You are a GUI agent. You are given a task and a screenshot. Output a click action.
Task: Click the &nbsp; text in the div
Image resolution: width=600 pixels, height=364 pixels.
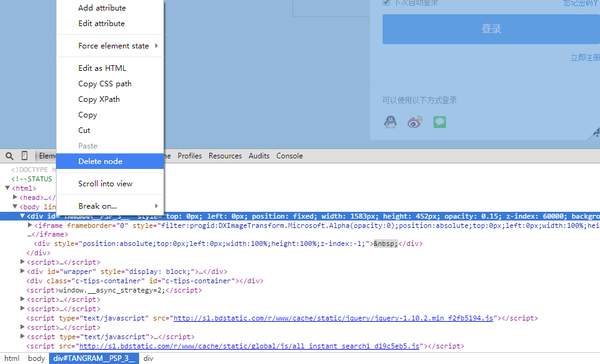386,243
